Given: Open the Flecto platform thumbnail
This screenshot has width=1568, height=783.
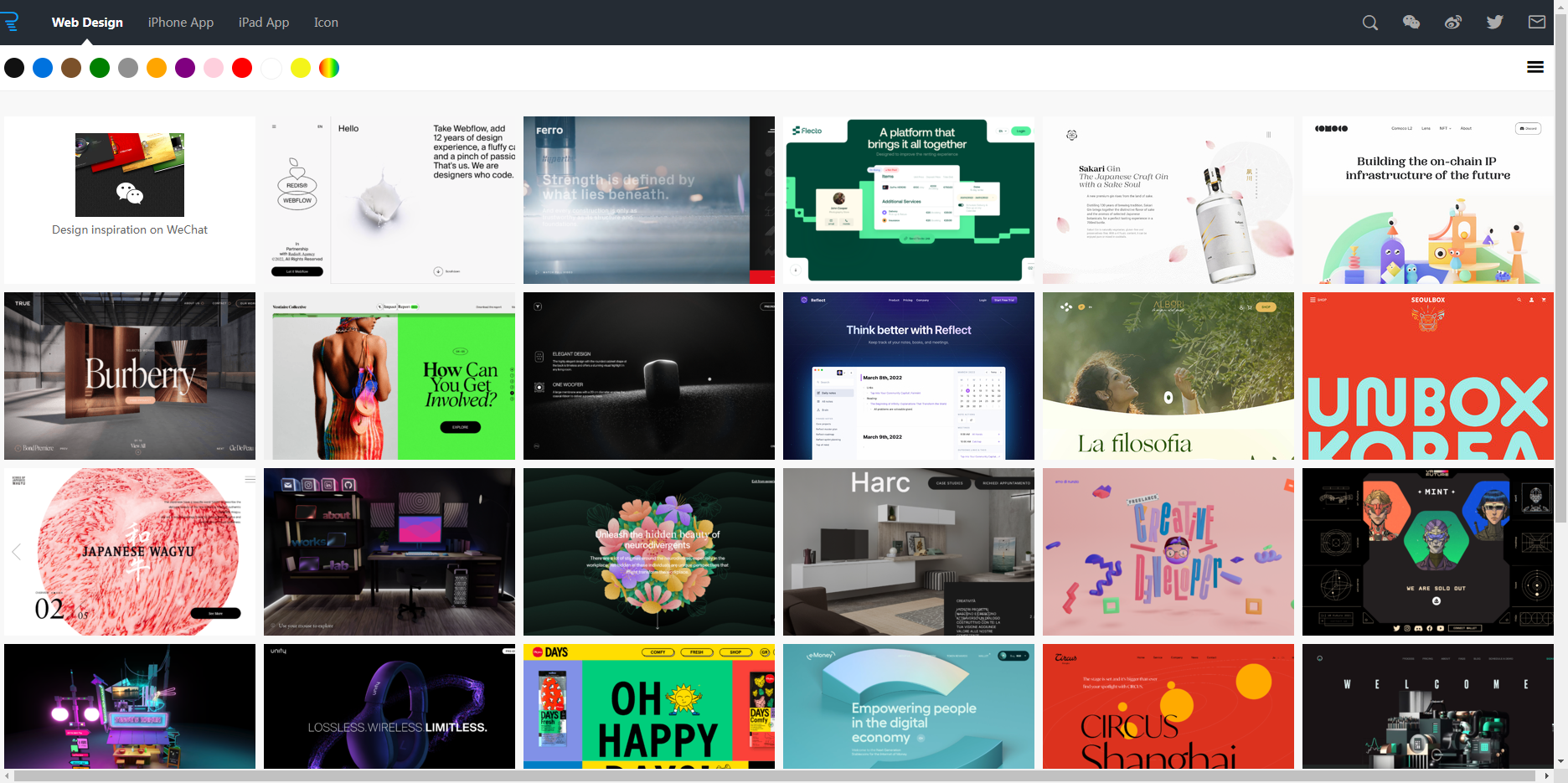Looking at the screenshot, I should point(909,200).
